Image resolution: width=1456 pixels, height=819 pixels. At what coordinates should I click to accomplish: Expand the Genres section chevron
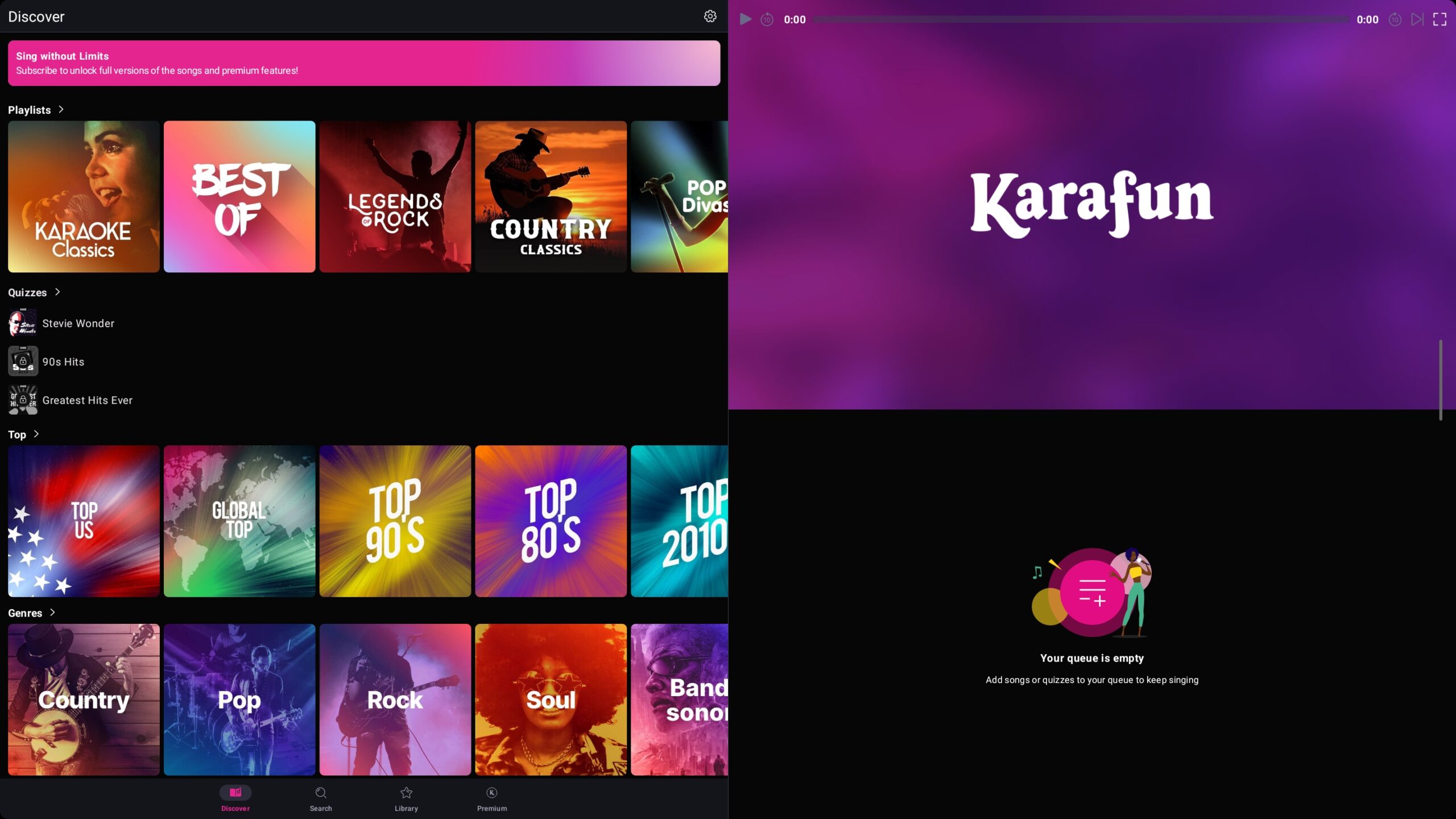click(x=52, y=613)
